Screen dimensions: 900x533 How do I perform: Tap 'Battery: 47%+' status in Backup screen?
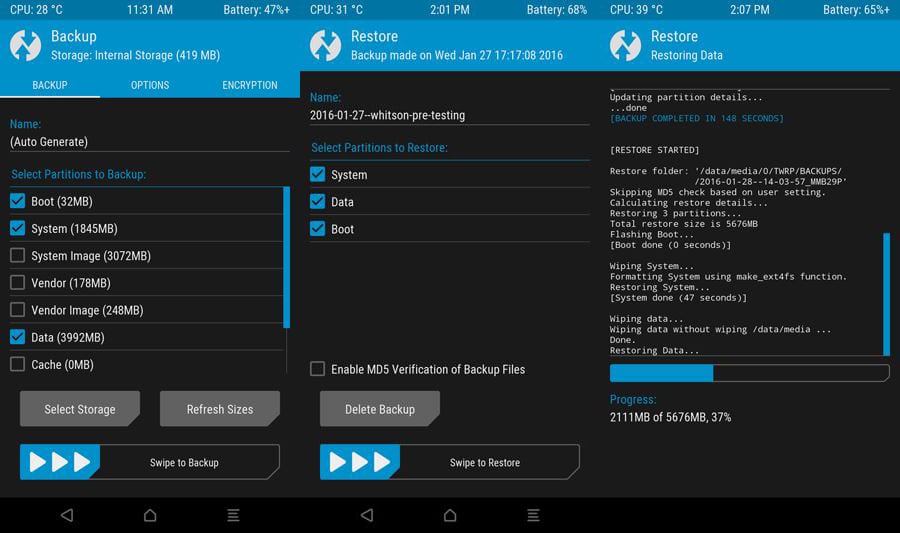point(257,10)
